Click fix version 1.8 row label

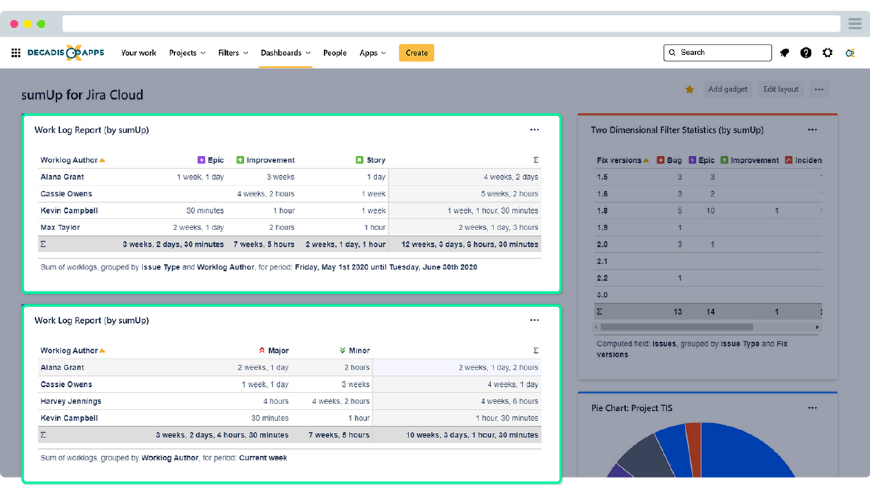[602, 211]
